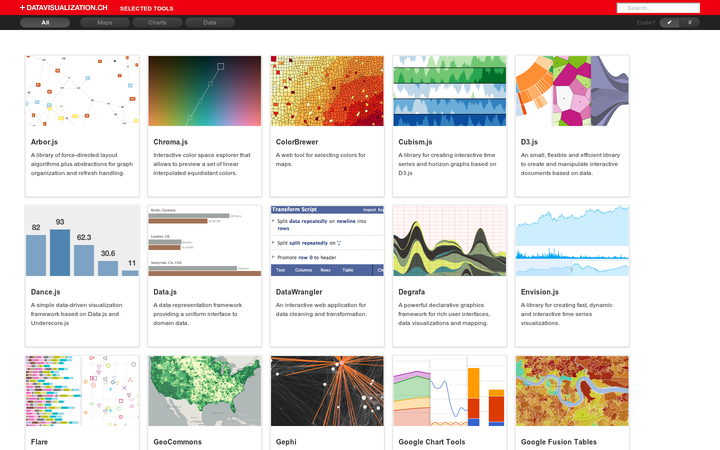Viewport: 720px width, 450px height.
Task: Click the Gephi title
Action: pos(286,442)
